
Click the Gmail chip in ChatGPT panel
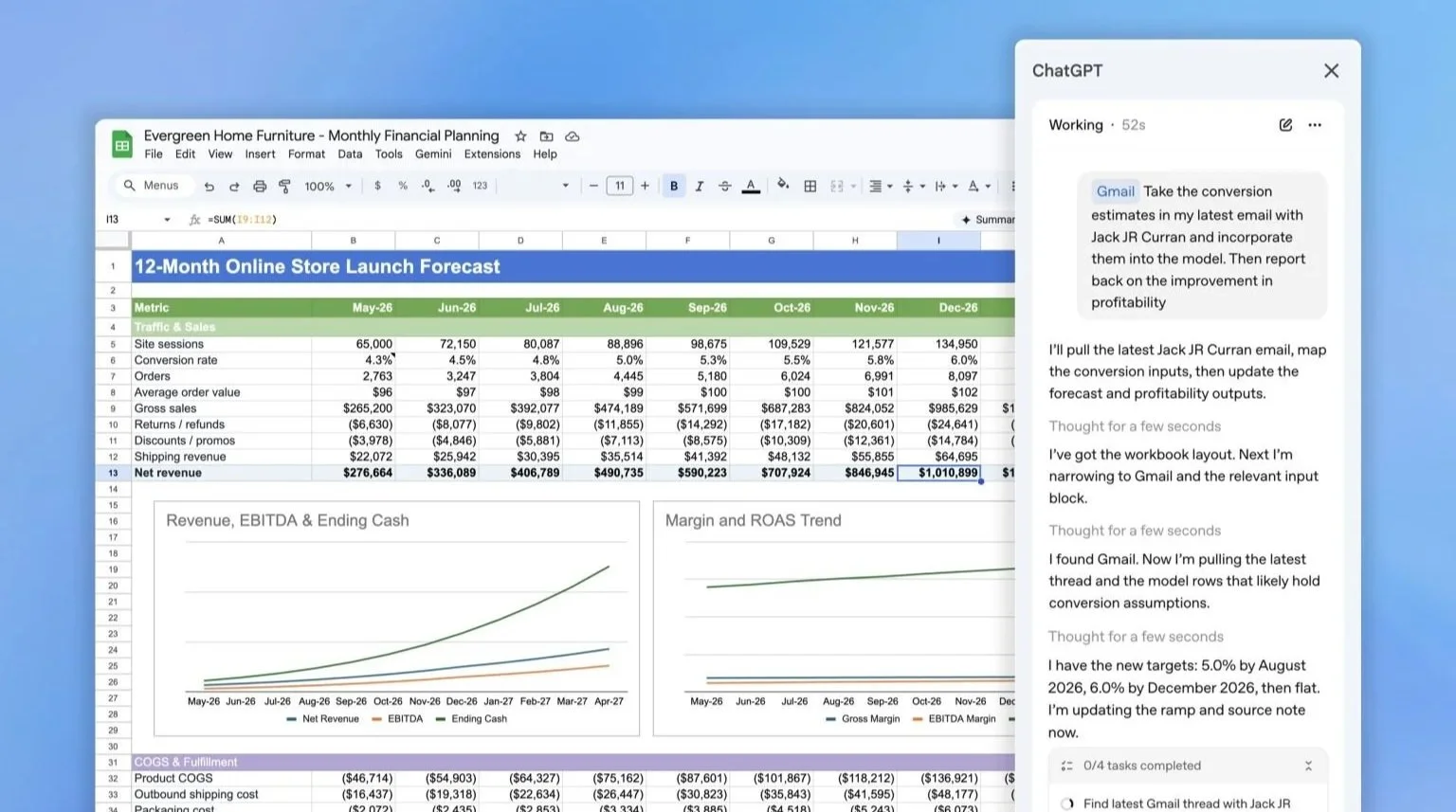1115,191
